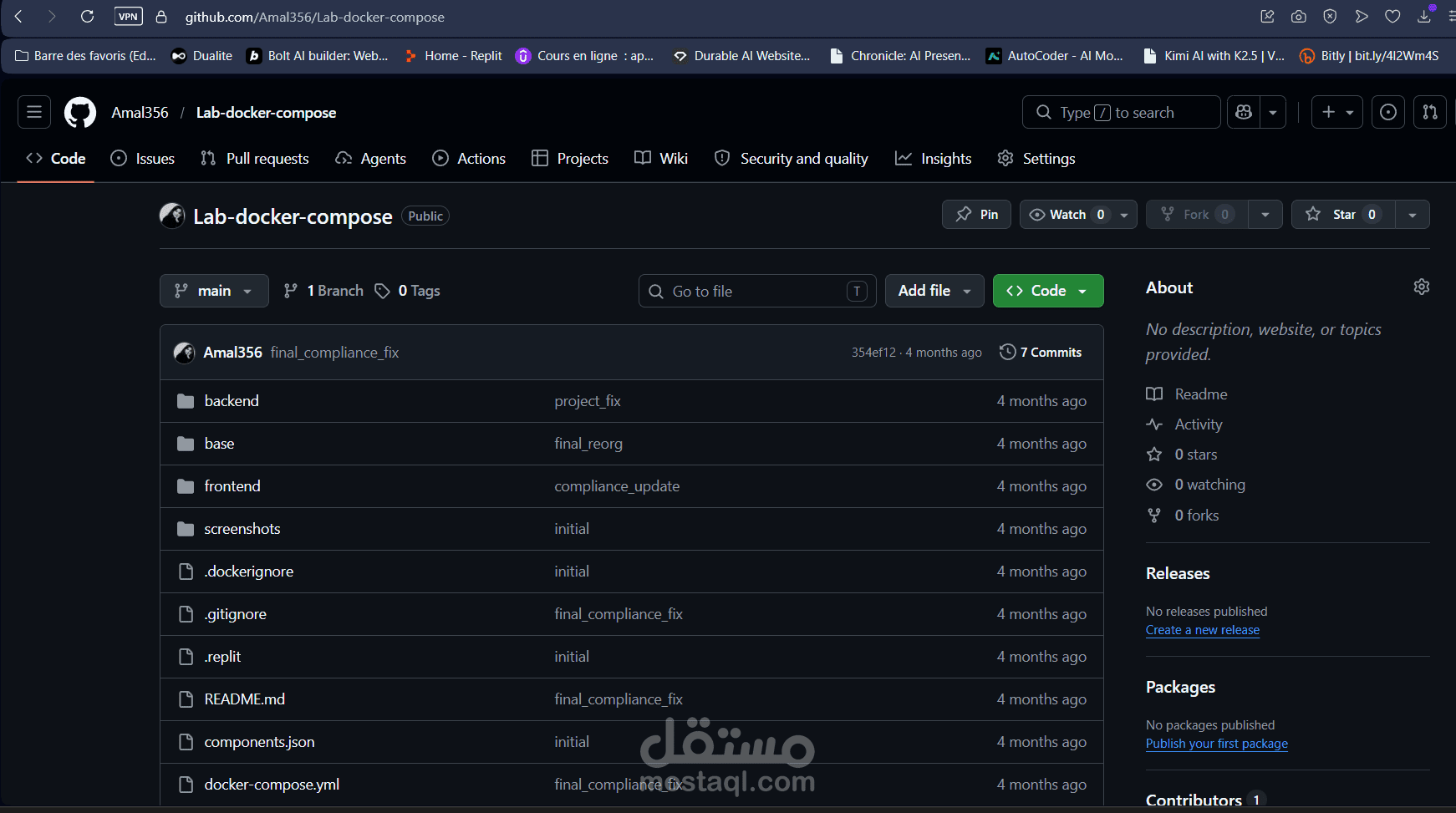Open browser downloads icon
The image size is (1456, 813).
[1424, 17]
